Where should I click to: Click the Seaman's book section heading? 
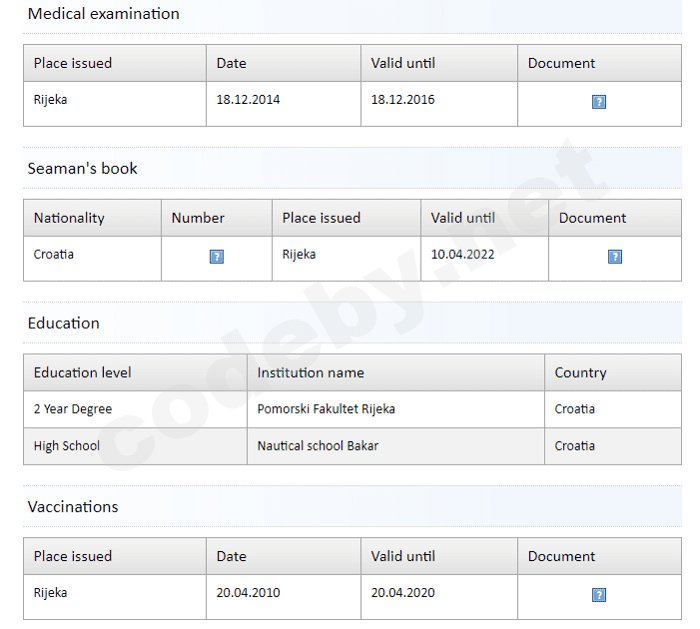tap(83, 168)
